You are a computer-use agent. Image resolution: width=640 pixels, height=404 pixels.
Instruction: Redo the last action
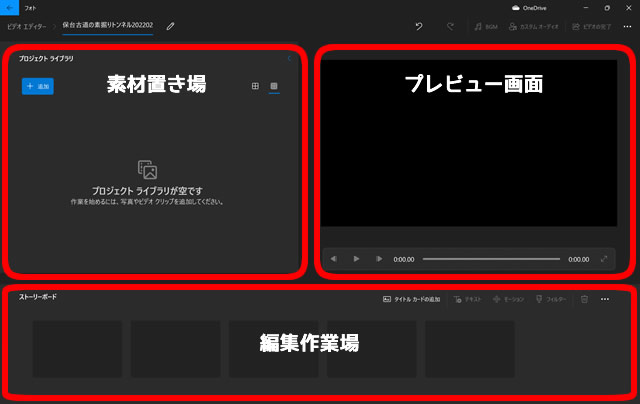click(x=450, y=26)
